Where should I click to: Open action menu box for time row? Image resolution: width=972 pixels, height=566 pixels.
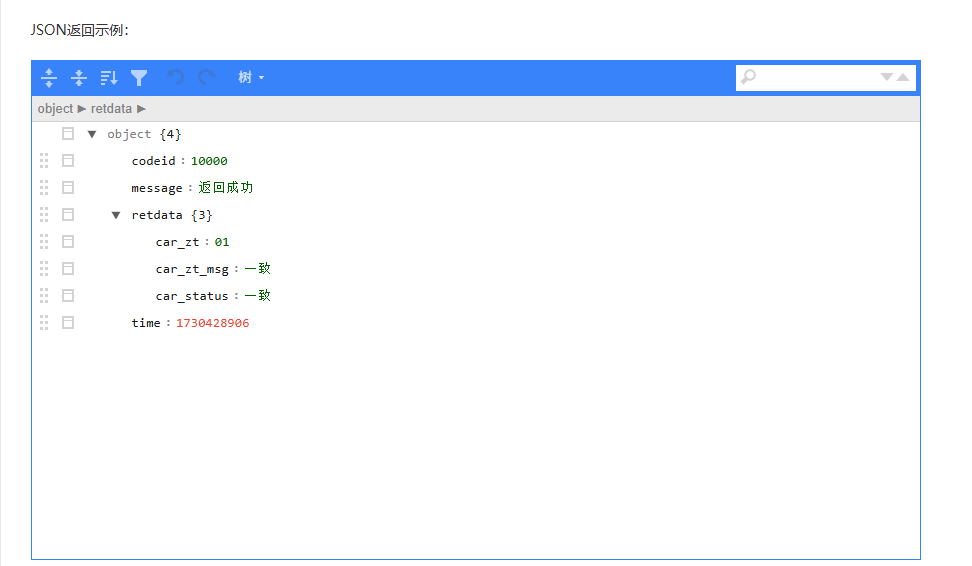[x=68, y=322]
